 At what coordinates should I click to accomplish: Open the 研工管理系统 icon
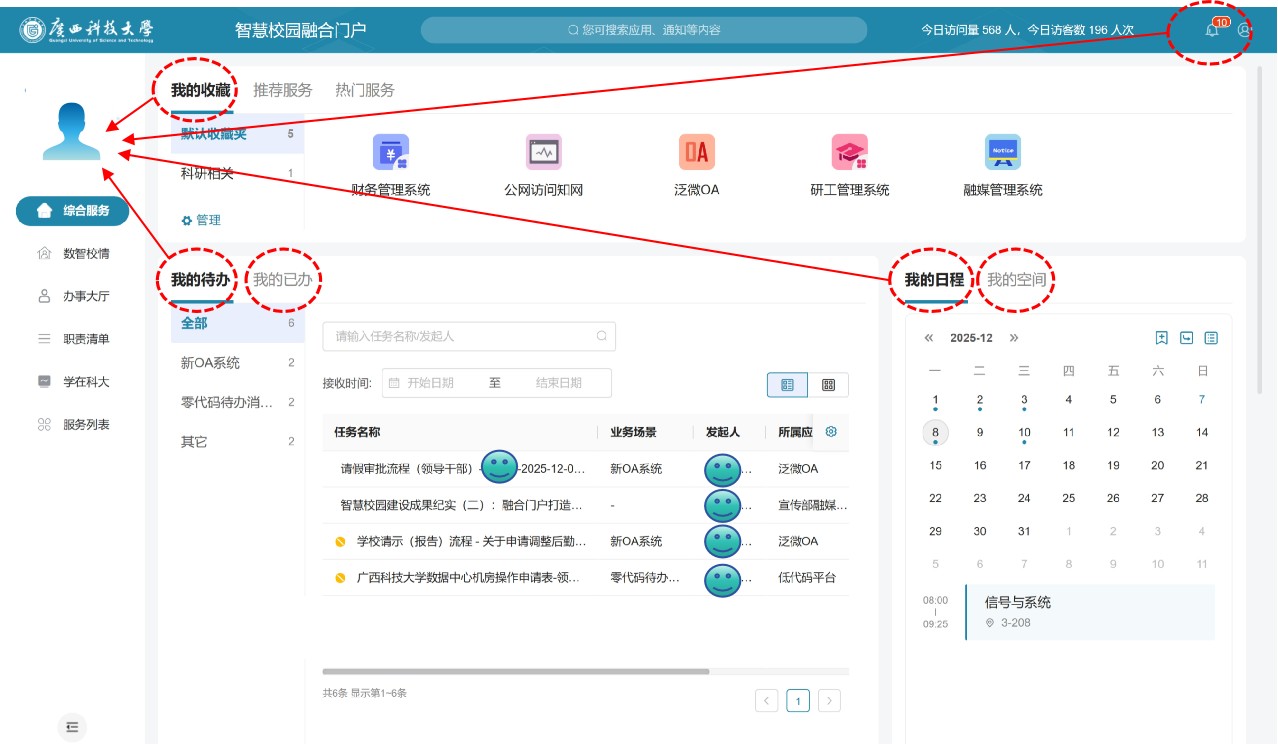[x=849, y=153]
